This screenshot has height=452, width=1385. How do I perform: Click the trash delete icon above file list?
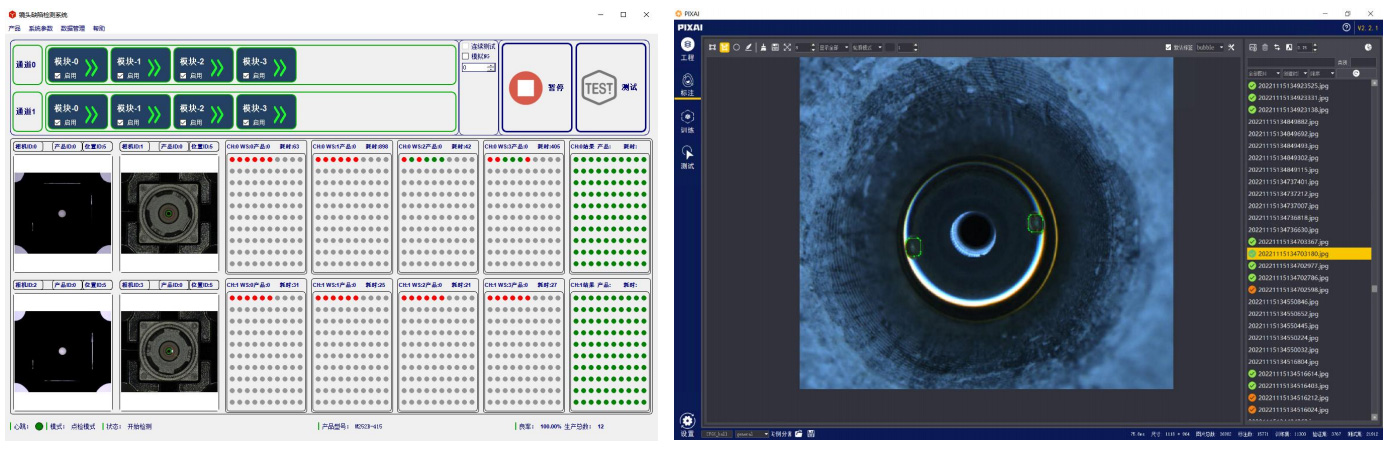(x=1264, y=47)
